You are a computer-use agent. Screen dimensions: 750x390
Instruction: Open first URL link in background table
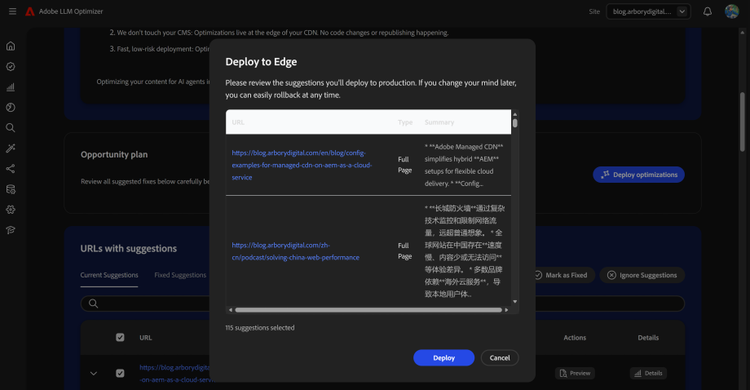click(x=175, y=373)
